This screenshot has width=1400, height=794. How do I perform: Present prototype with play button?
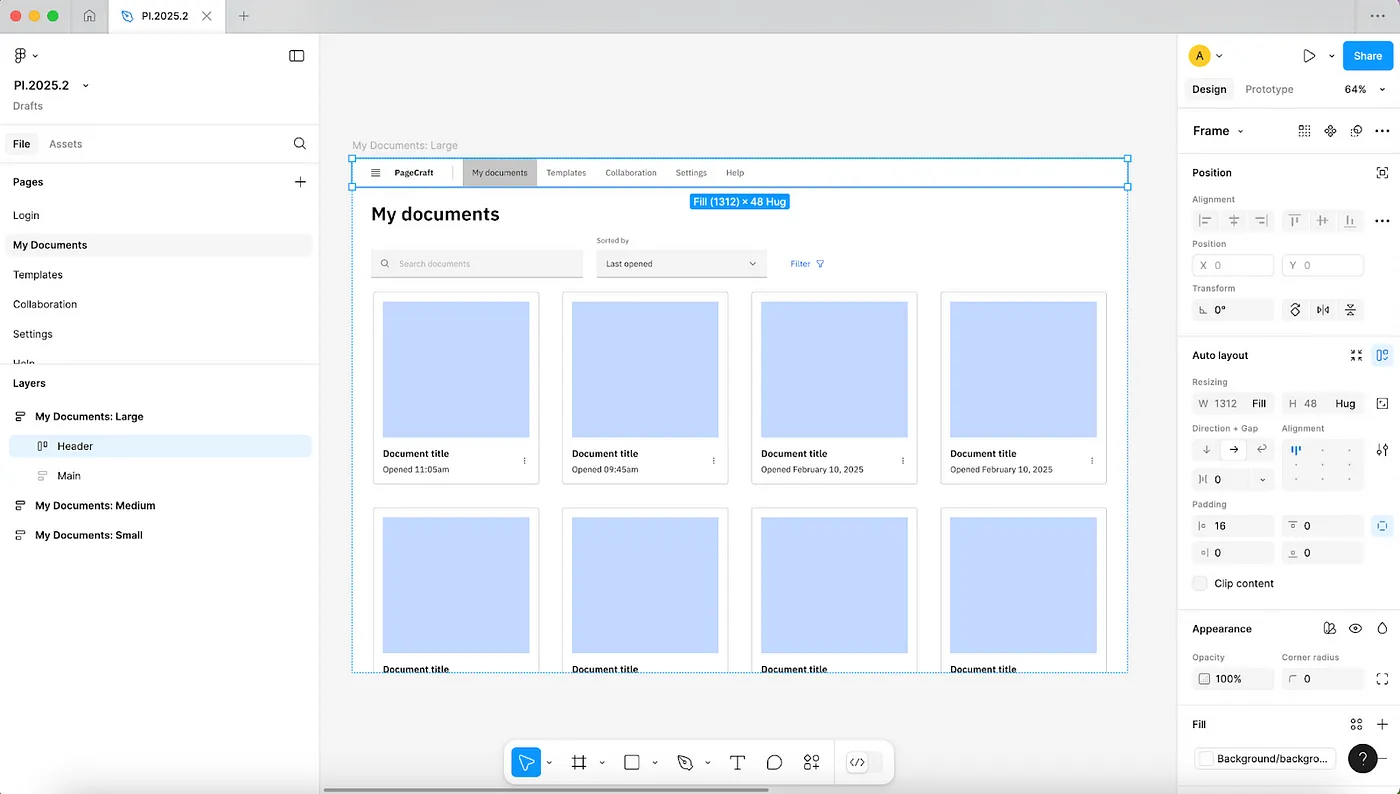(1309, 56)
